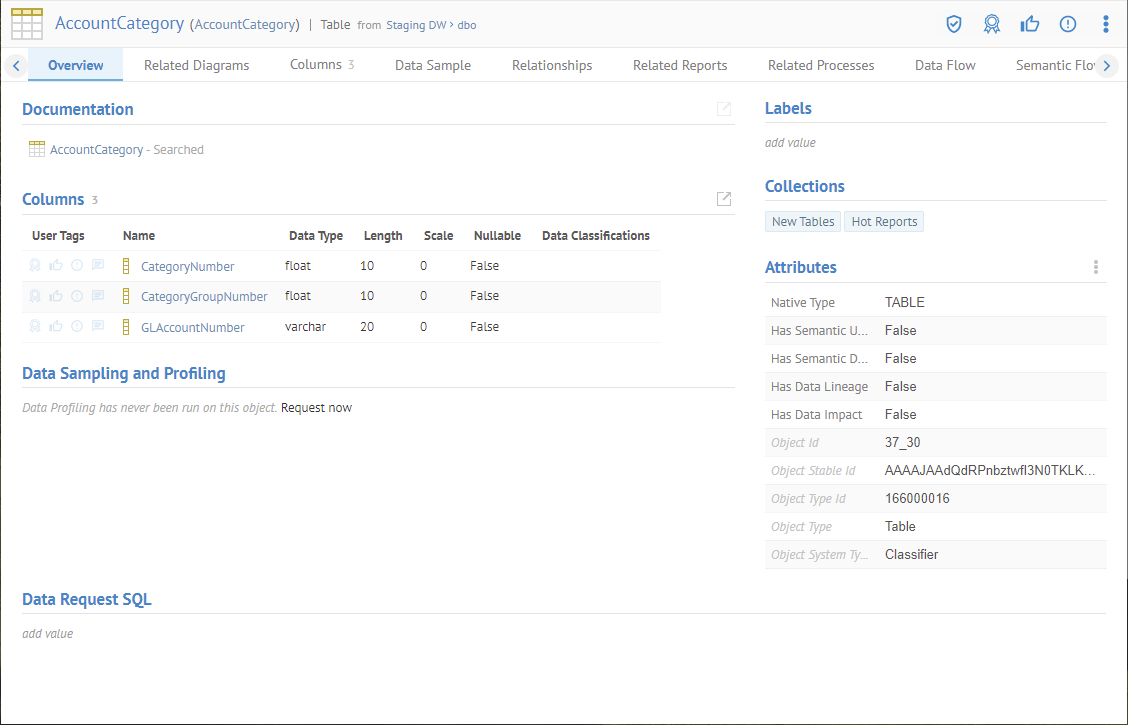Toggle the endorsement badge on the GLAccountNumber row

pos(34,326)
